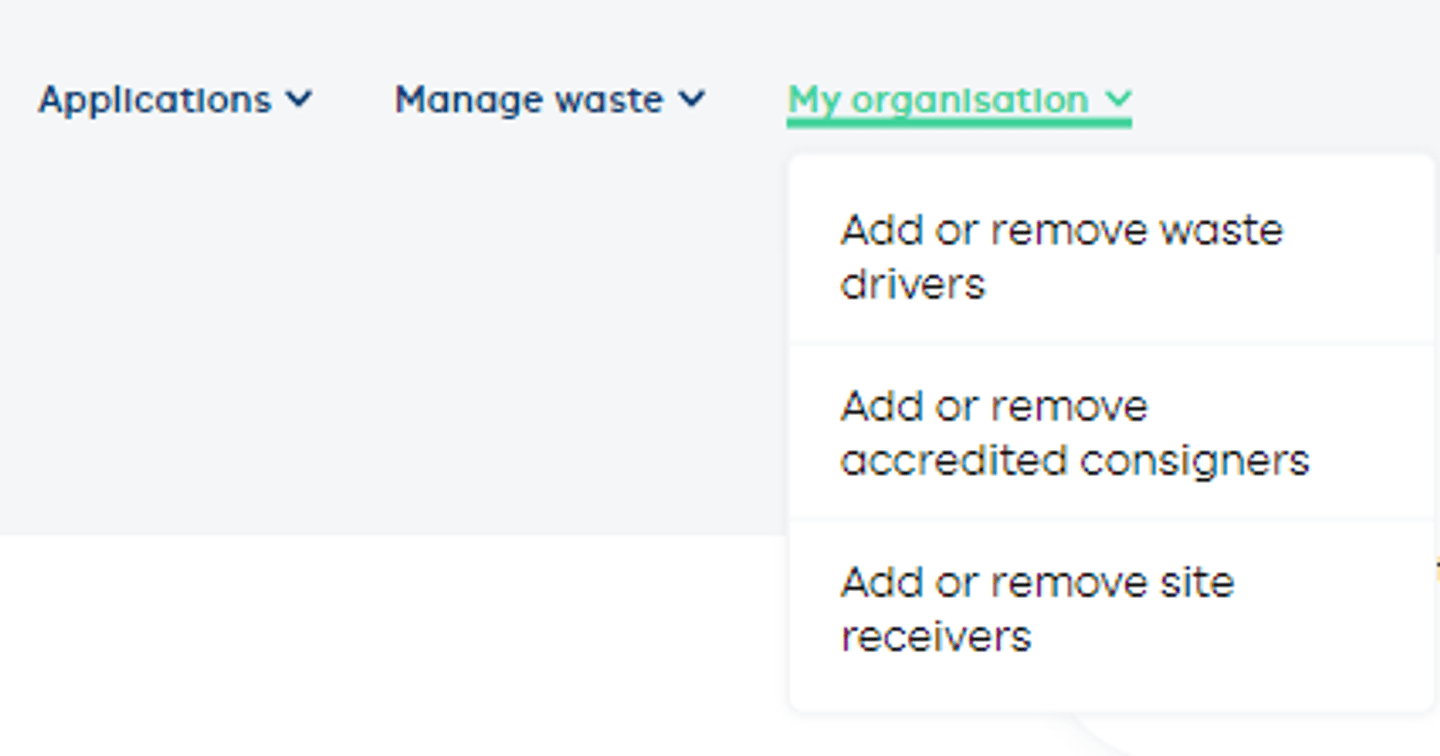Expand the Manage waste dropdown chevron
Screen dimensions: 1440x756
point(691,99)
